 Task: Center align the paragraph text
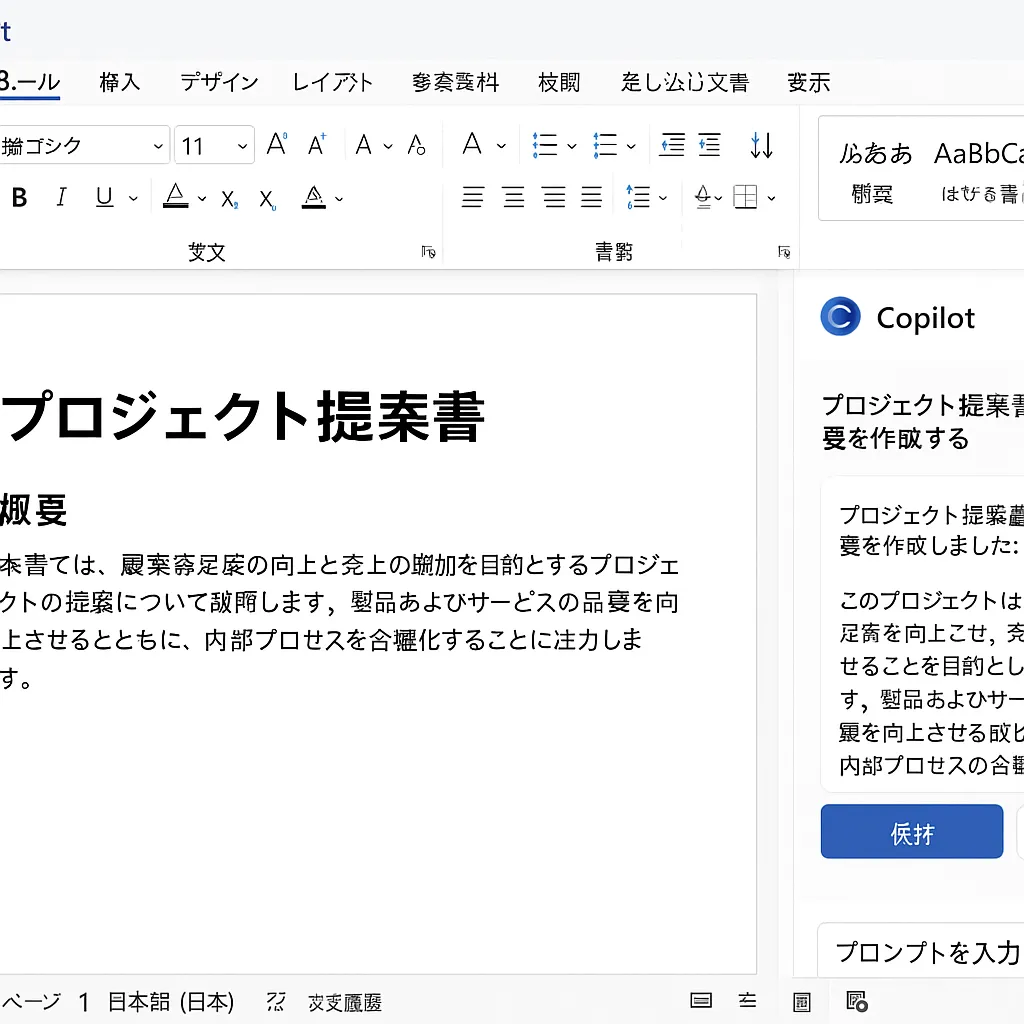click(x=513, y=198)
